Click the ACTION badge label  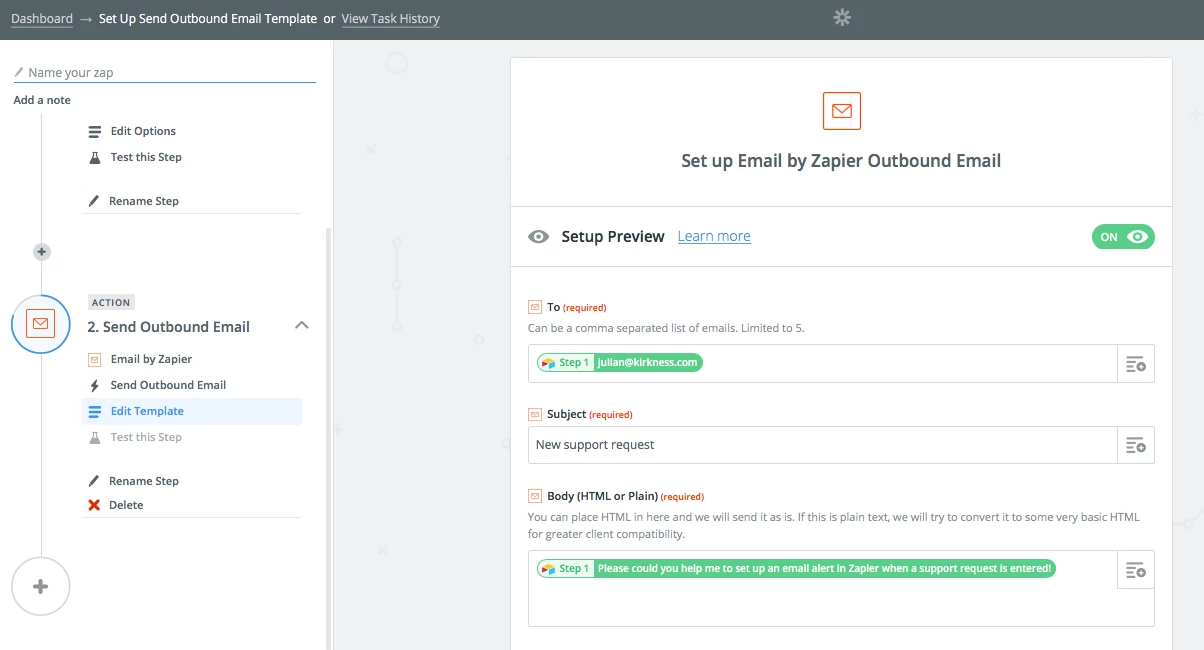pos(111,302)
